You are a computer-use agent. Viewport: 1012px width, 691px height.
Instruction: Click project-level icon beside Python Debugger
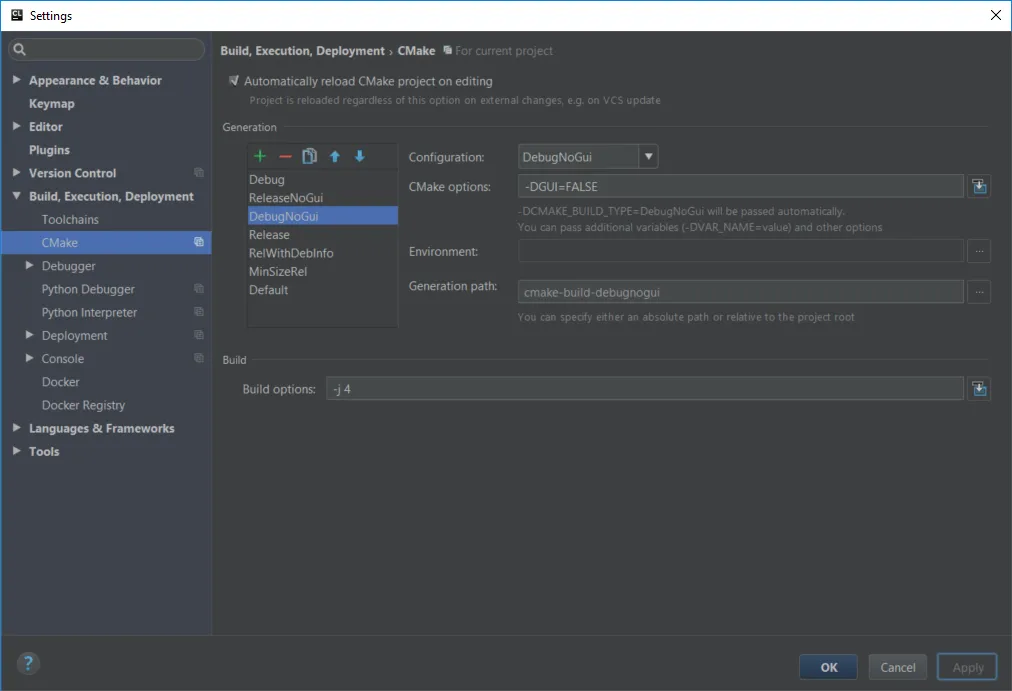pos(199,288)
